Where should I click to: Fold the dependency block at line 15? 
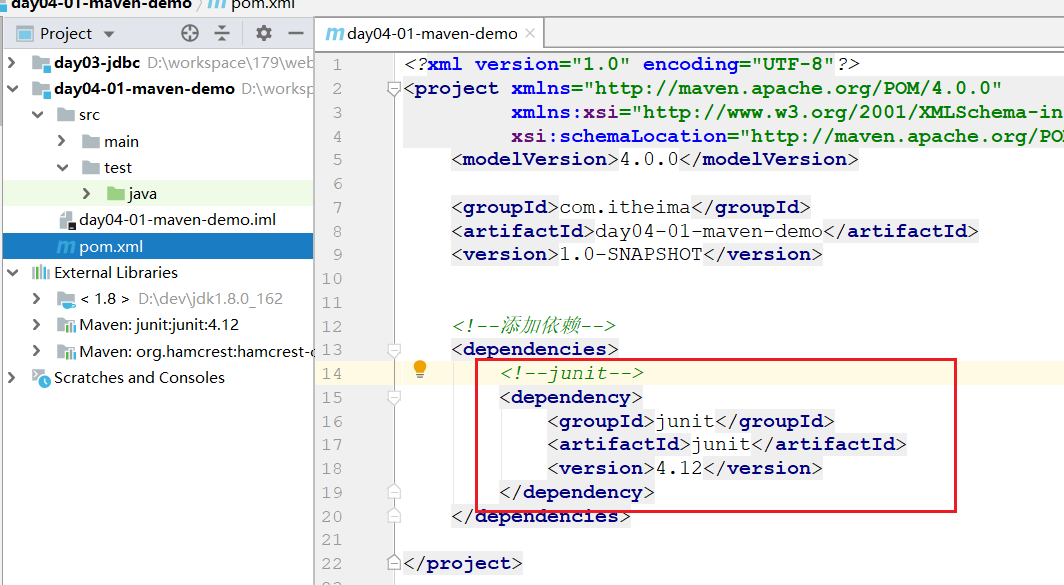(x=394, y=397)
